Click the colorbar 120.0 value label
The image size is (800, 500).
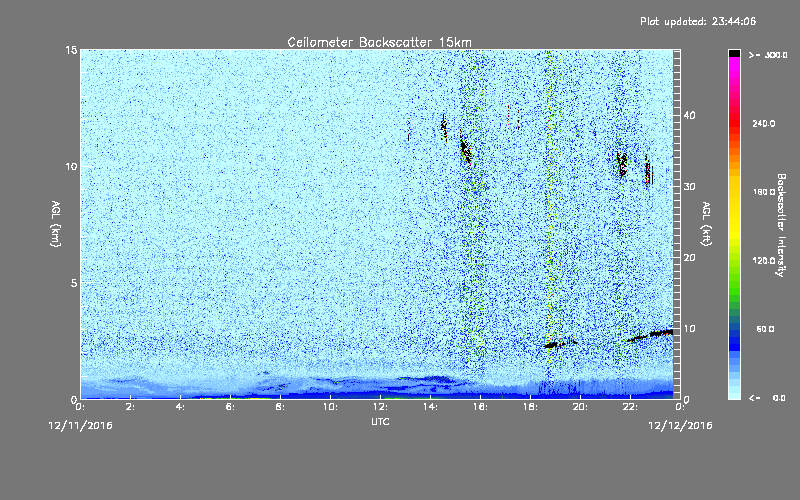point(764,260)
